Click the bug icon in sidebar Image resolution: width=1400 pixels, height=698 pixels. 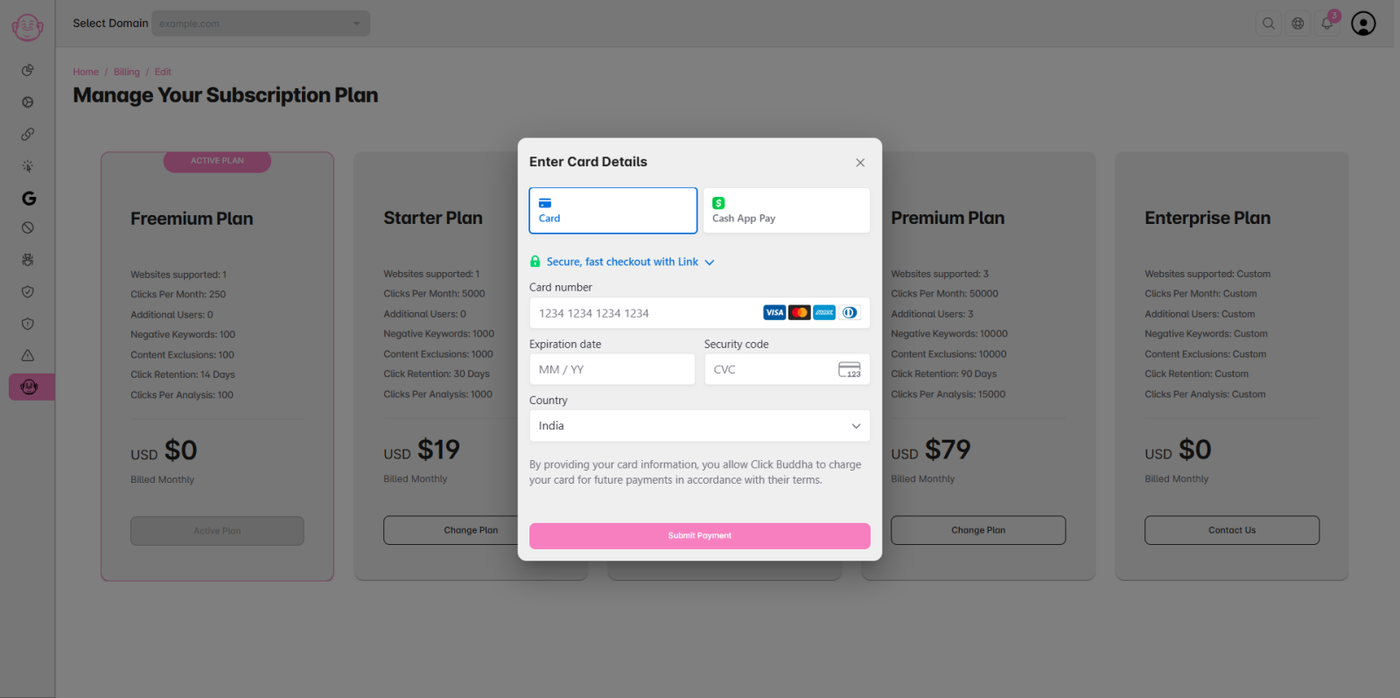point(28,260)
